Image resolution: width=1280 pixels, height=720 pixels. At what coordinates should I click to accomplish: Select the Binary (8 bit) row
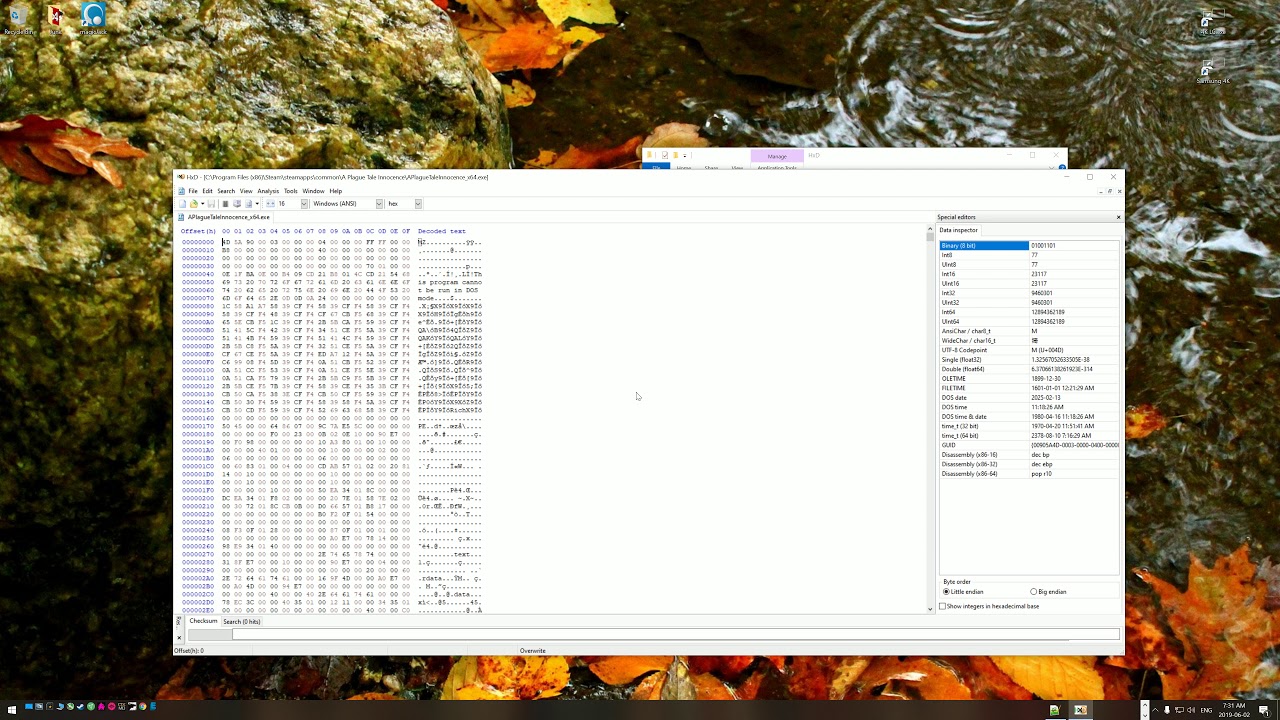click(x=1029, y=245)
